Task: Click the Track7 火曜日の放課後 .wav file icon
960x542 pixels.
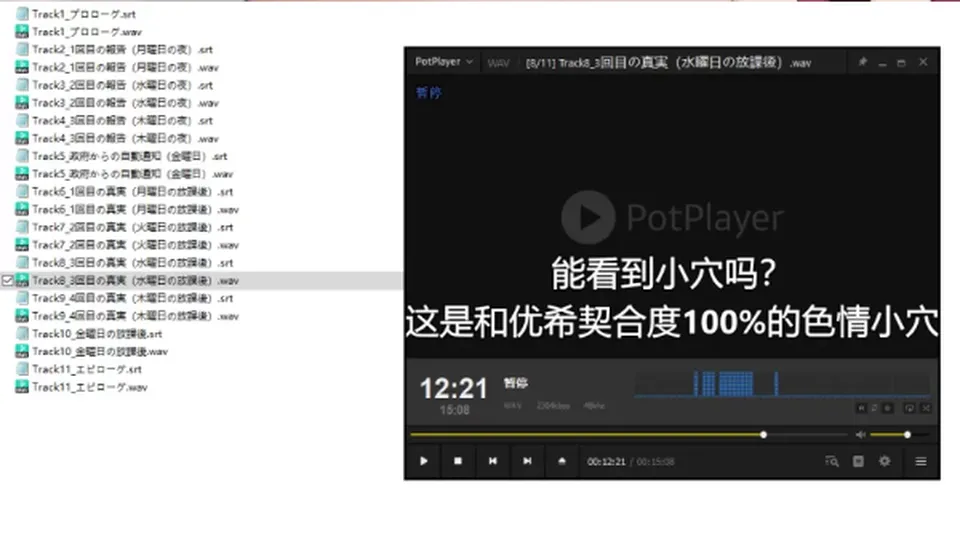Action: (22, 245)
